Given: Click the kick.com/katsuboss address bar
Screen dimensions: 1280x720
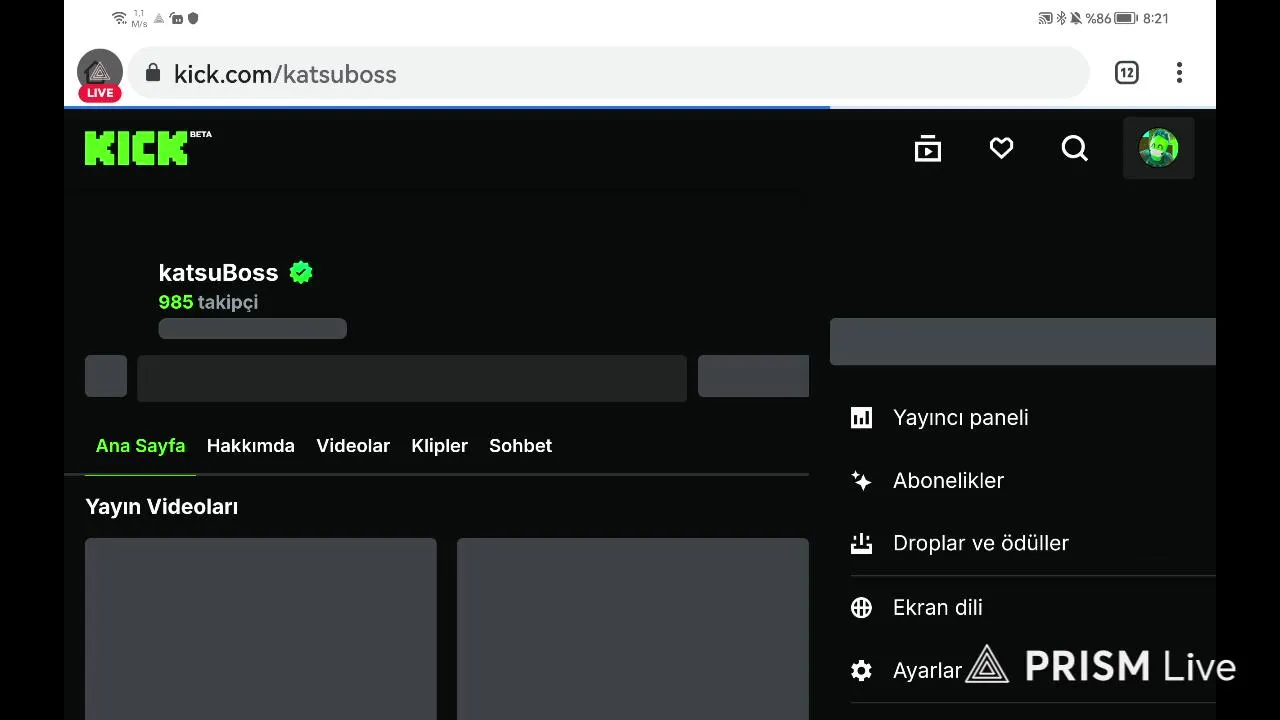Looking at the screenshot, I should click(600, 74).
